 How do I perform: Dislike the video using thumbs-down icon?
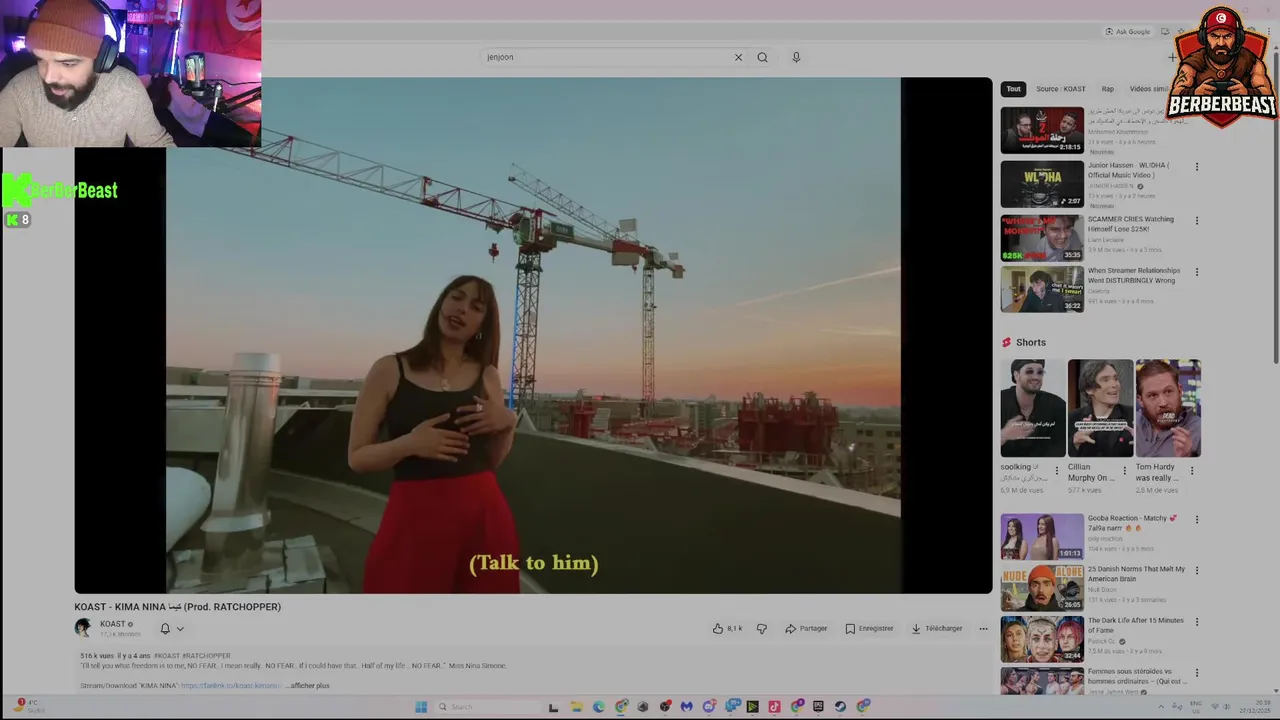tap(762, 629)
